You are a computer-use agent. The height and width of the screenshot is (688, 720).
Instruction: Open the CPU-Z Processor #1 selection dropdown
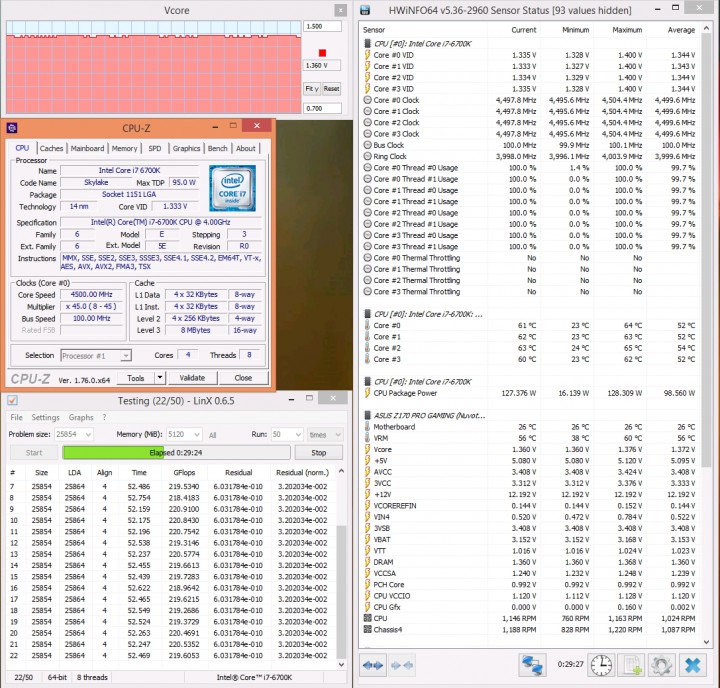point(125,355)
